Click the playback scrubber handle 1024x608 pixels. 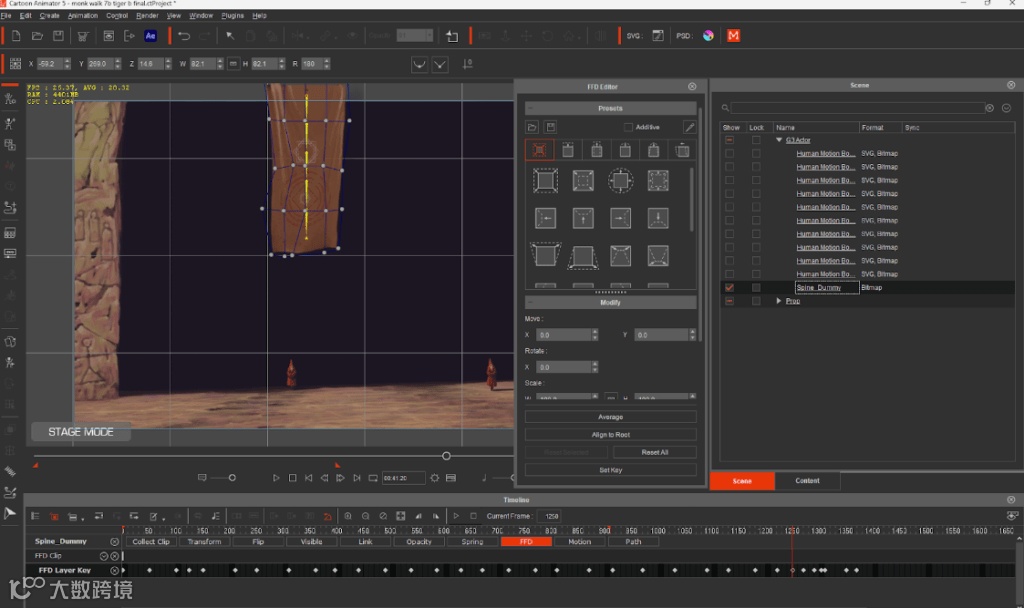(447, 456)
